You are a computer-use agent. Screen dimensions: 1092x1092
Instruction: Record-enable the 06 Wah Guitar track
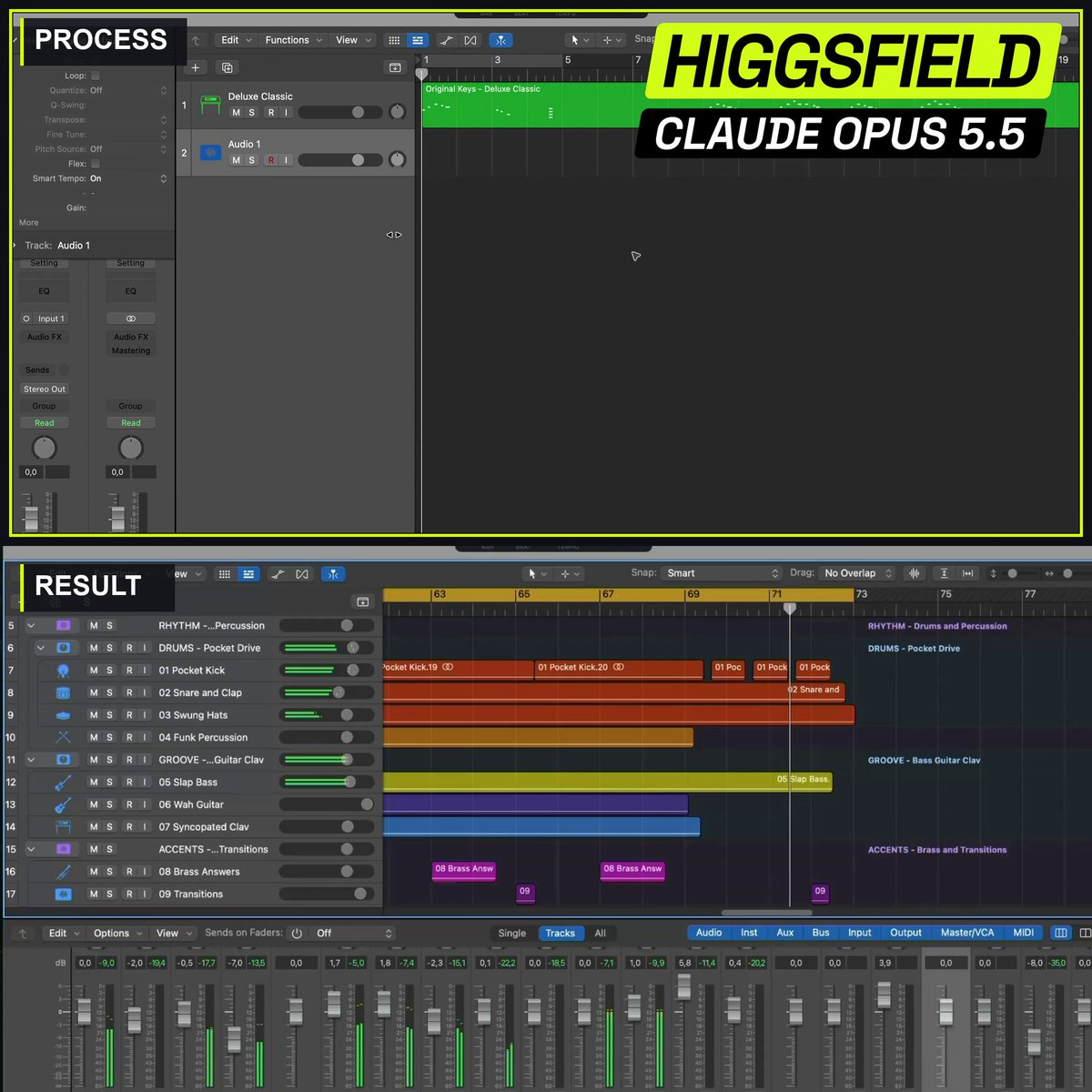tap(128, 804)
